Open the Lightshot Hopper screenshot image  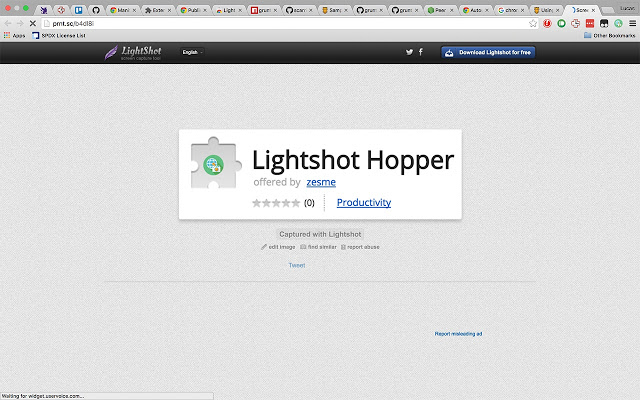coord(320,174)
